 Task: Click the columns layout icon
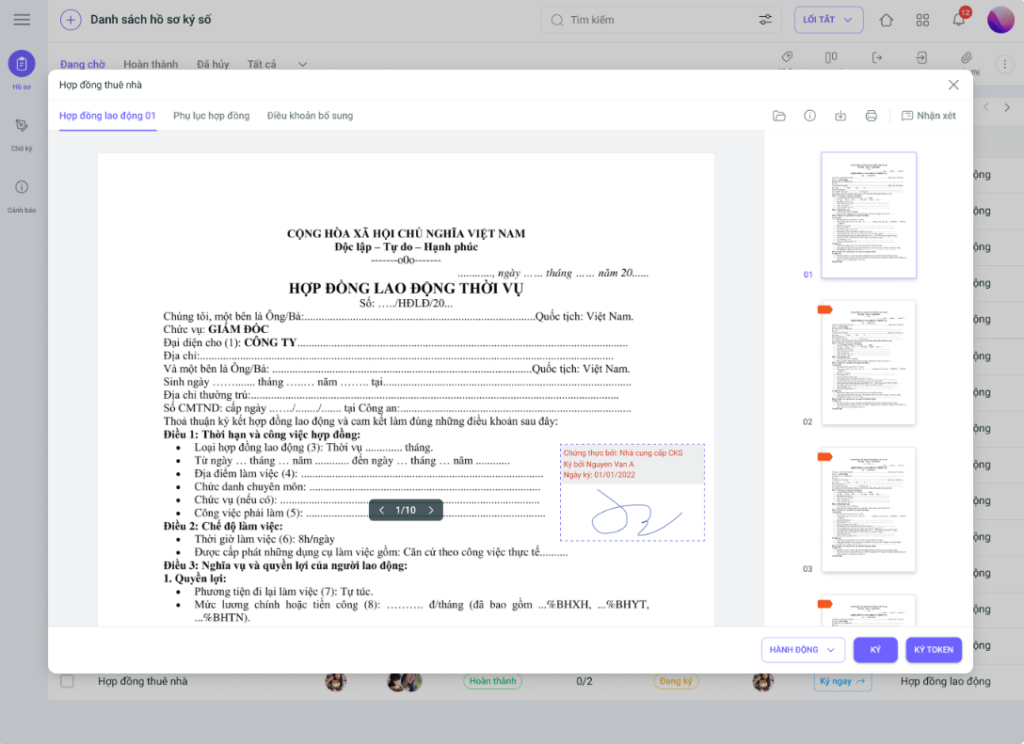tap(831, 57)
